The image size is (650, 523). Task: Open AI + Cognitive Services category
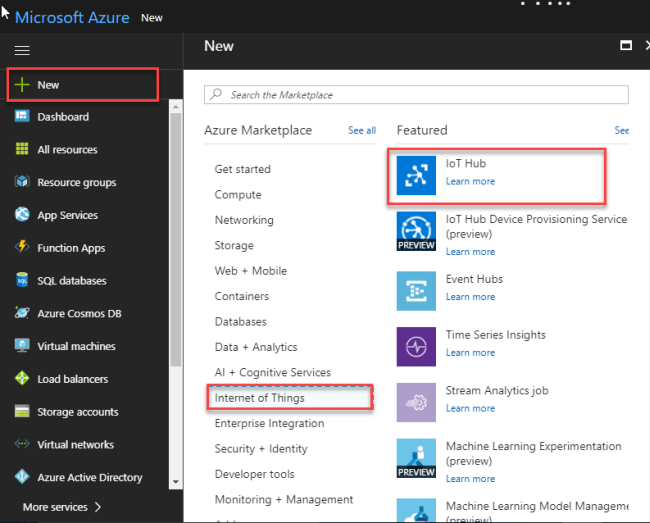(272, 373)
